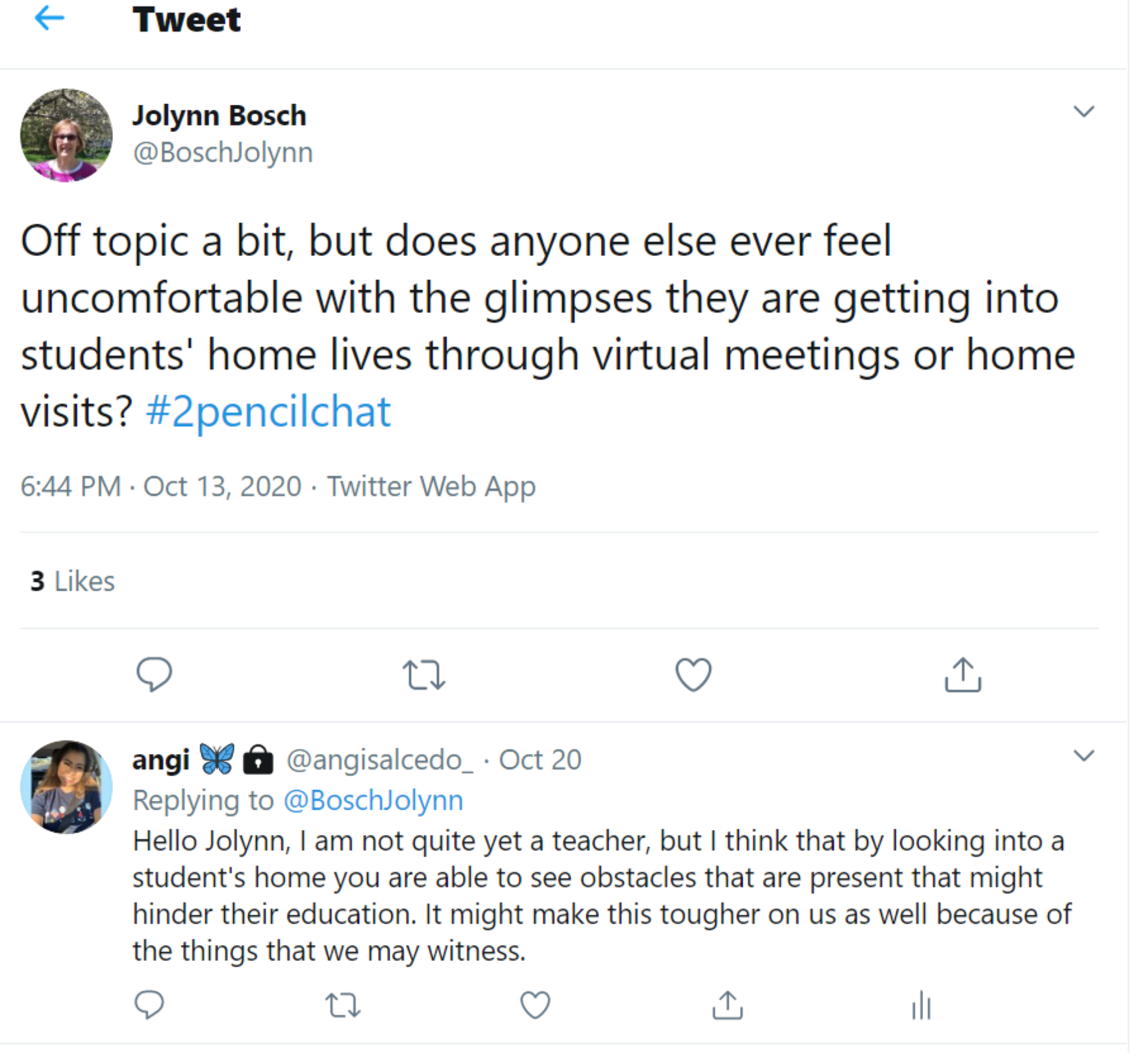This screenshot has width=1148, height=1053.
Task: Open Jolynn Bosch's profile picture
Action: click(67, 136)
